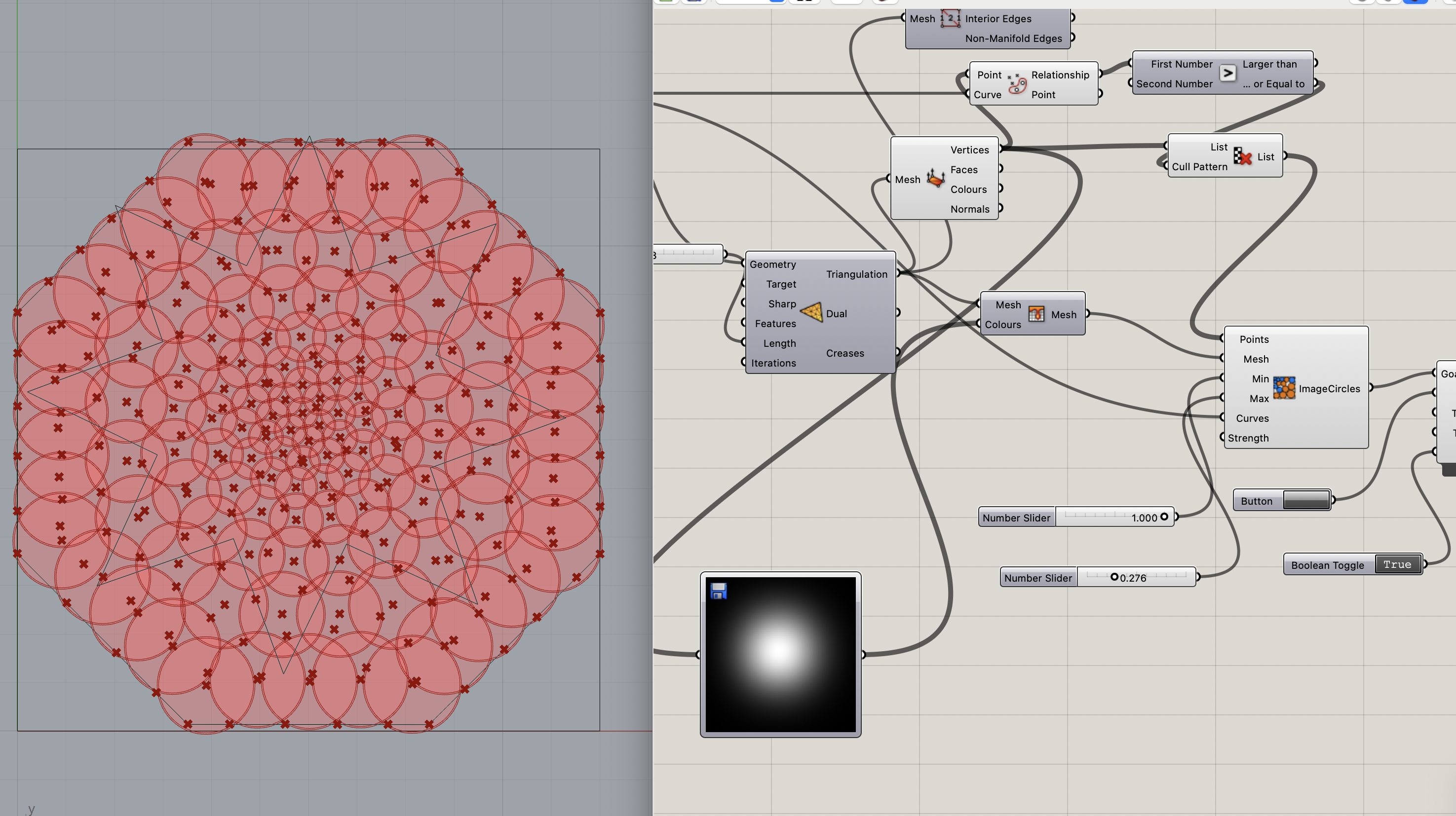Click the Point In Curve component icon

tap(1016, 84)
